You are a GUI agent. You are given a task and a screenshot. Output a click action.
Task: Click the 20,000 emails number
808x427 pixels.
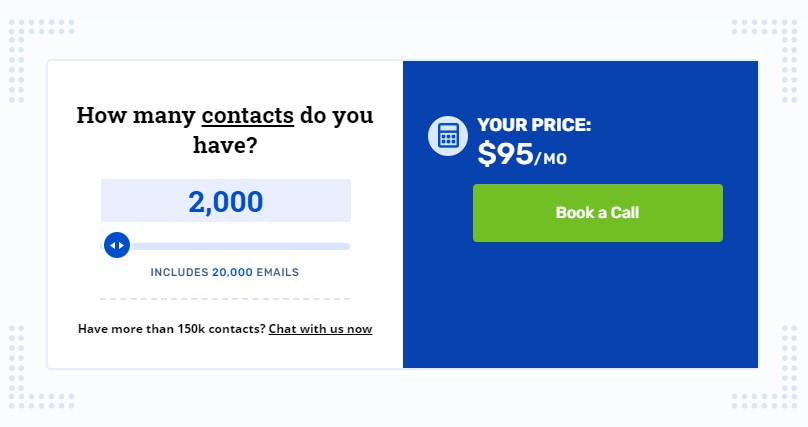[x=232, y=272]
